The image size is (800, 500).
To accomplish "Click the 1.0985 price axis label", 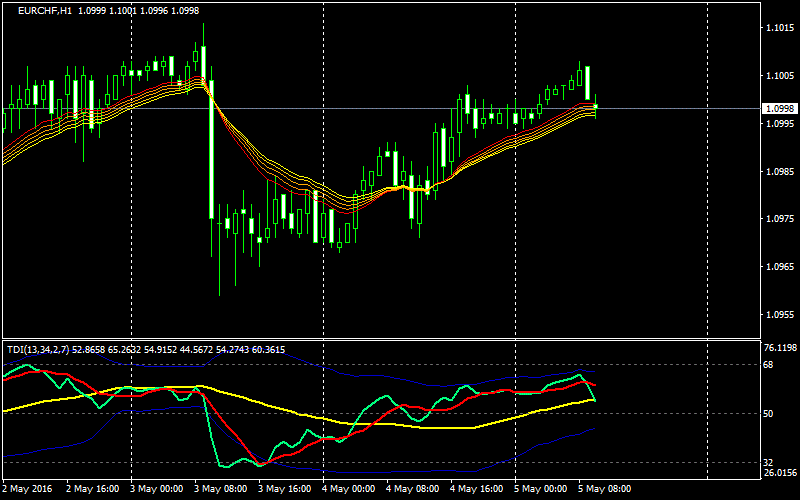I will coord(780,171).
